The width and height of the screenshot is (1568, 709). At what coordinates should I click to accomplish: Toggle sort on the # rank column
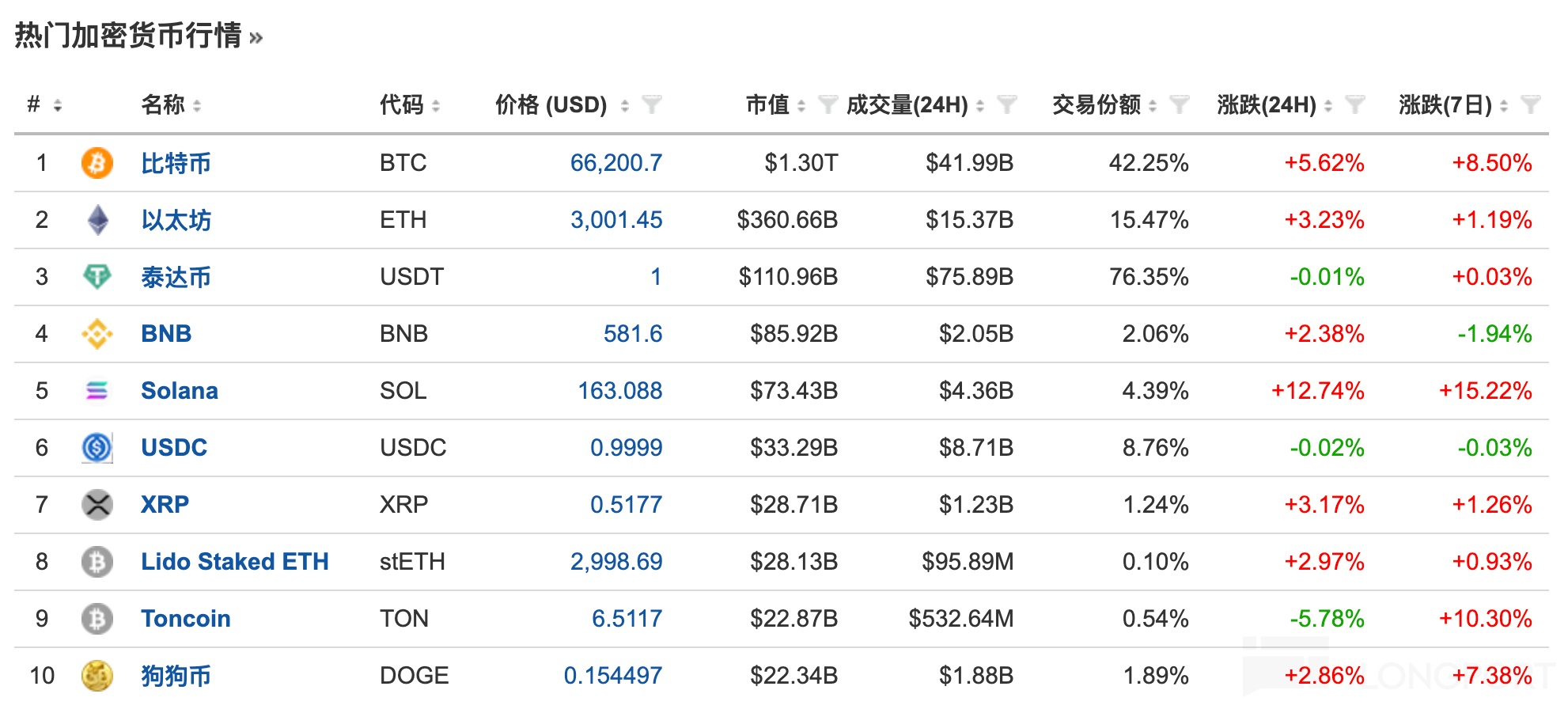[x=57, y=105]
